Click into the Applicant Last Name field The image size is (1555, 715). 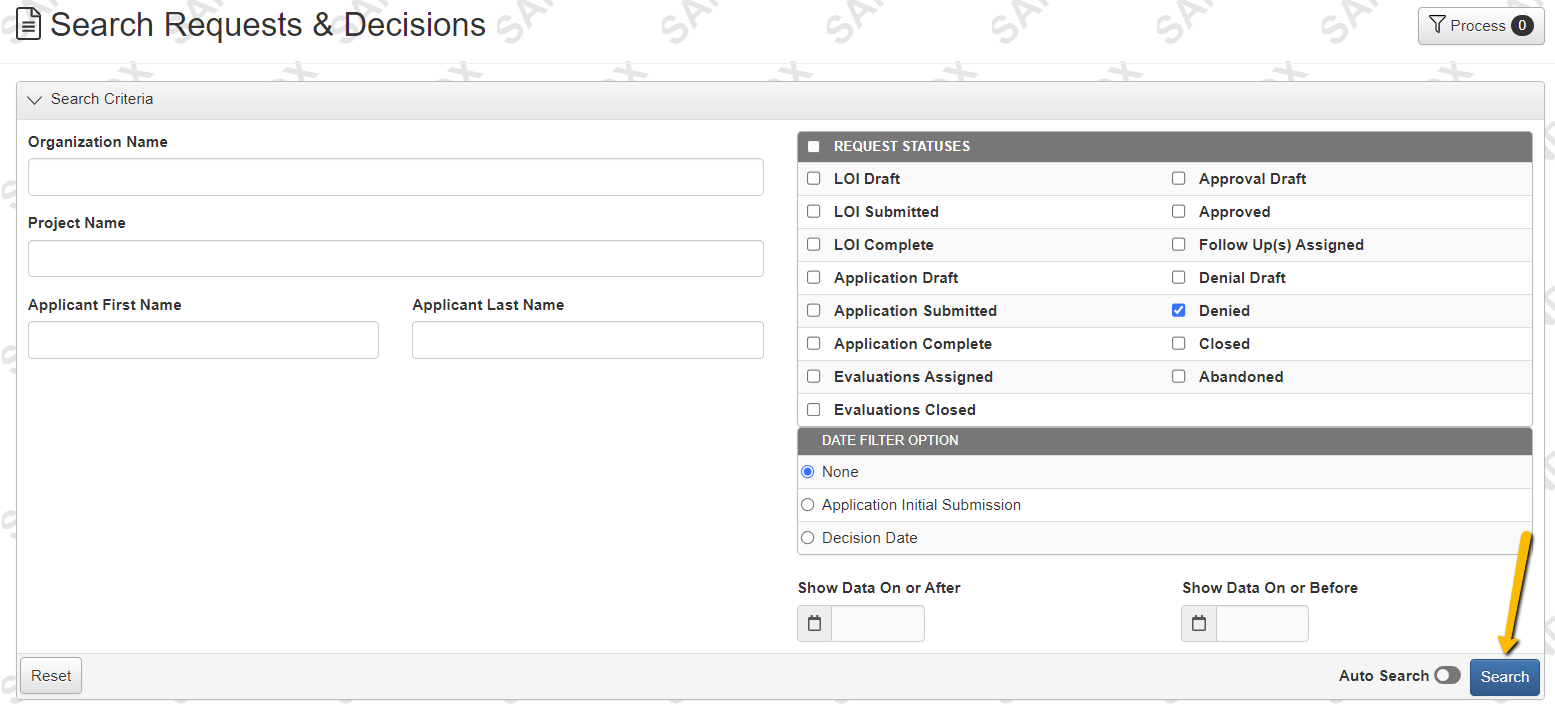click(587, 340)
